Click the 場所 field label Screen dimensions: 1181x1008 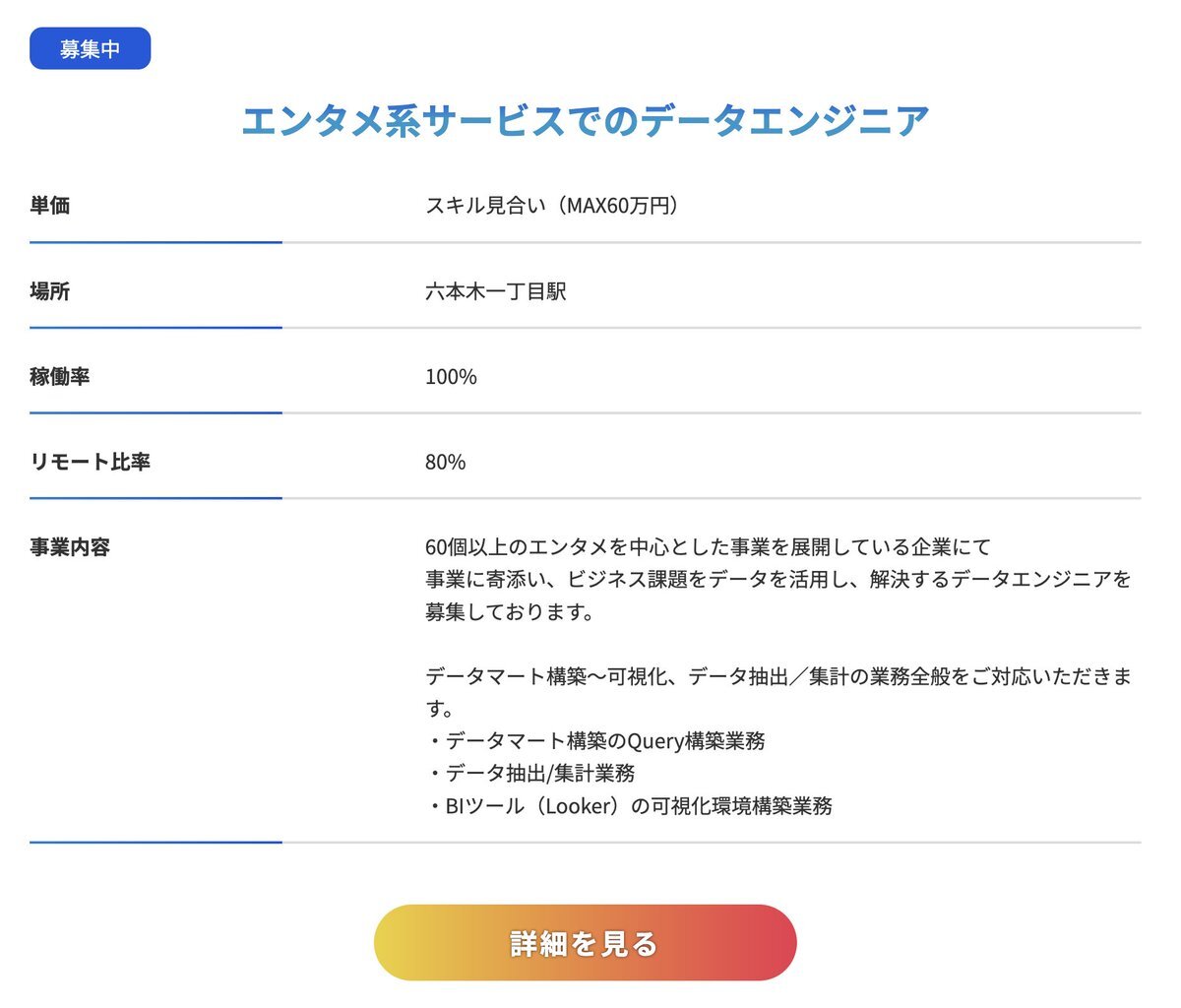tap(50, 291)
